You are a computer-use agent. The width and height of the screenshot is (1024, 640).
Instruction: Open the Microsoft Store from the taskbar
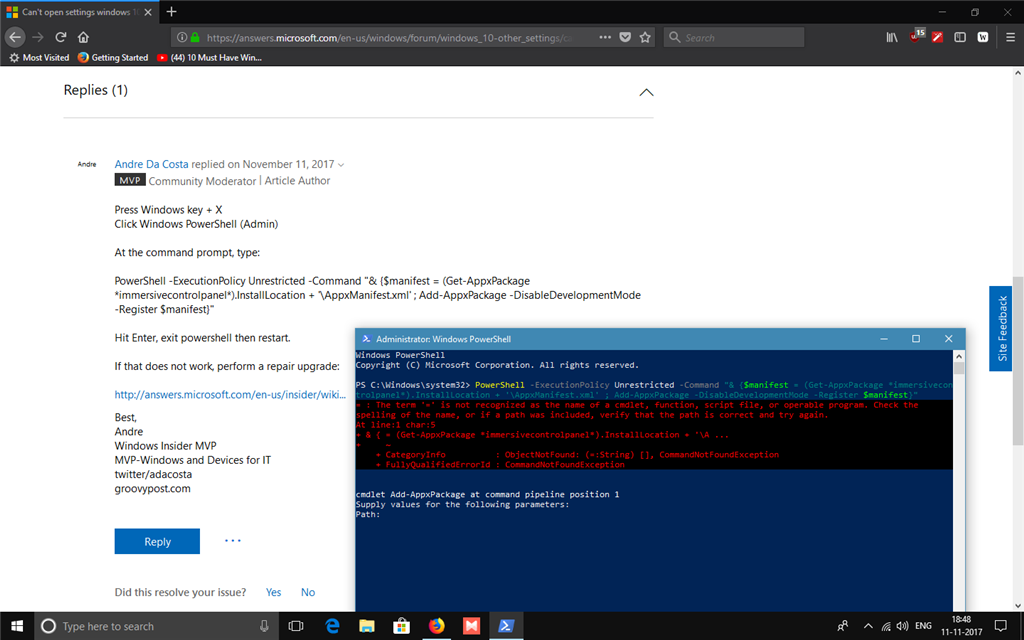click(402, 626)
